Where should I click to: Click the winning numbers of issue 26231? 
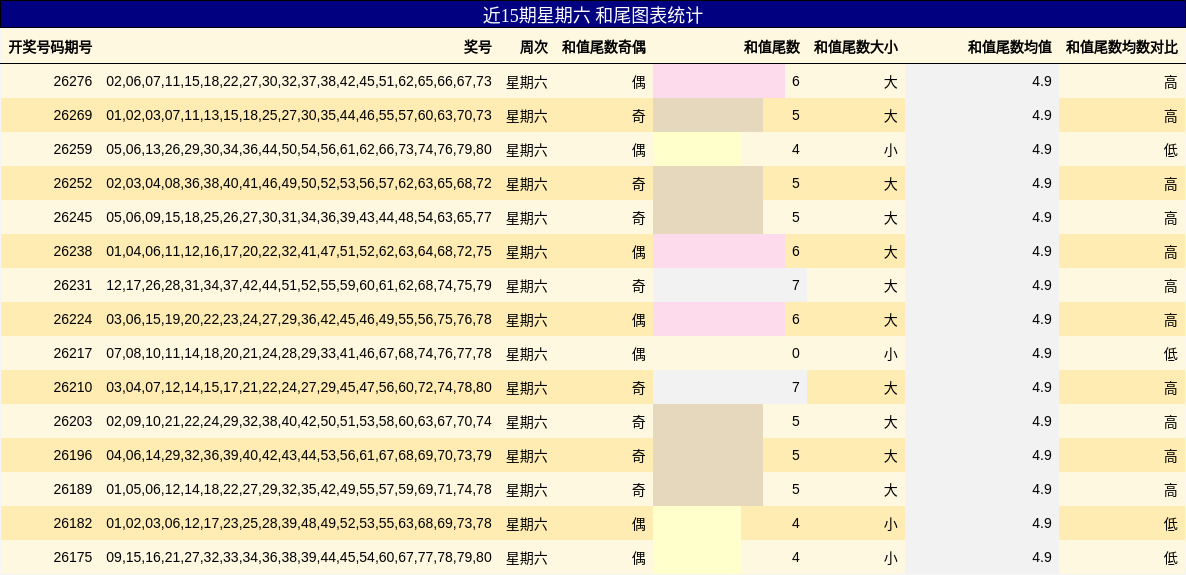click(x=299, y=286)
